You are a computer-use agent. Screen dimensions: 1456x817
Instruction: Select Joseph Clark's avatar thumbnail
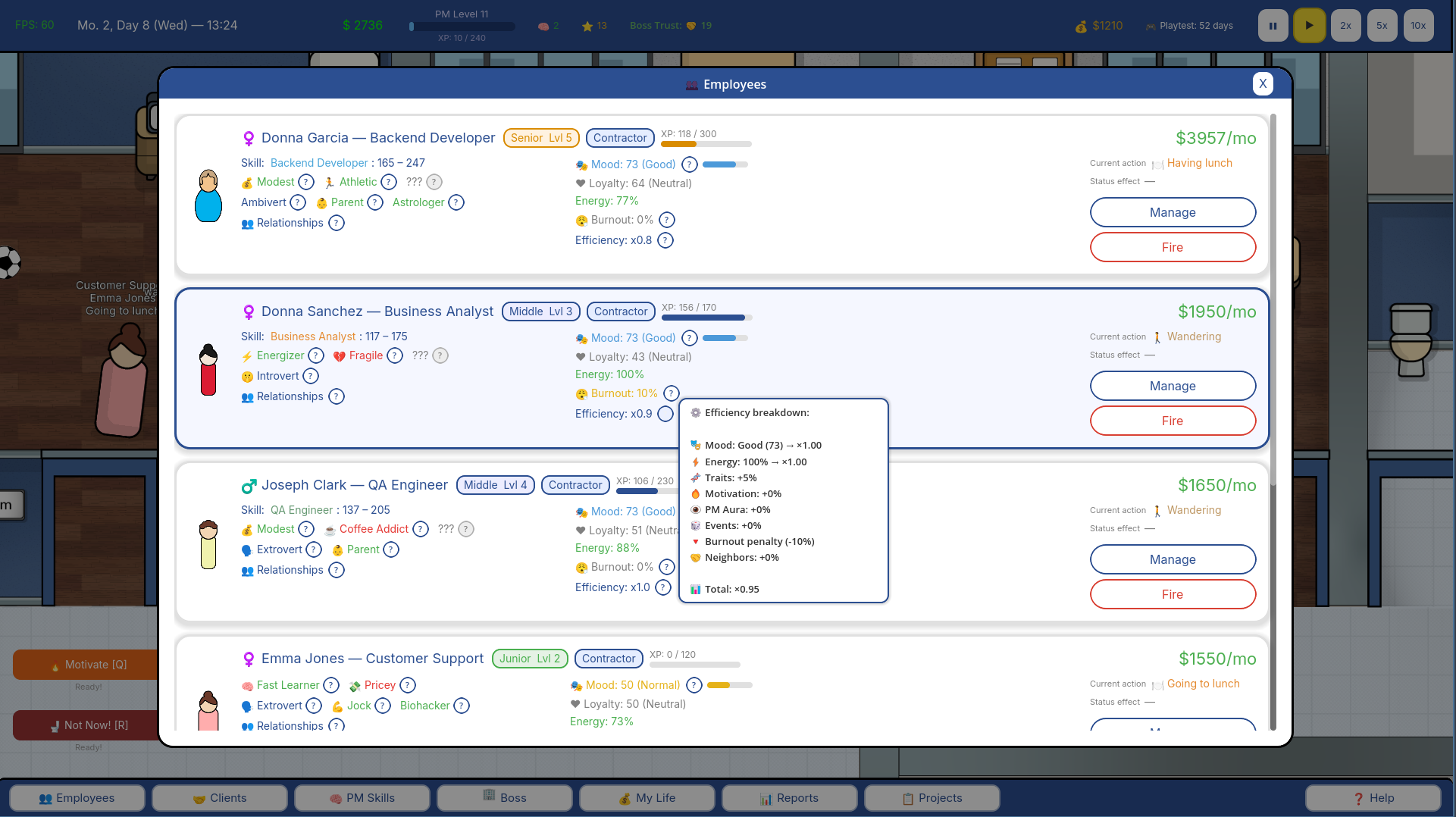point(208,544)
